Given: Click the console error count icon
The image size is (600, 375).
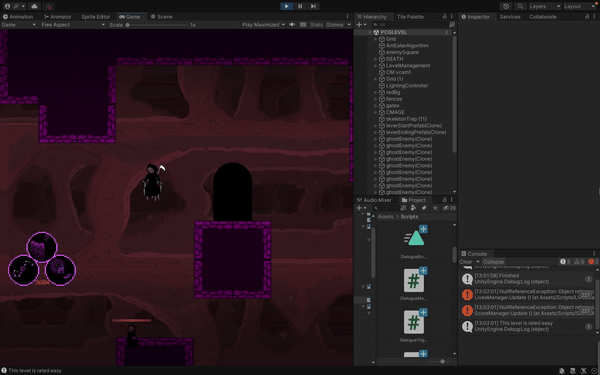Looking at the screenshot, I should point(593,262).
